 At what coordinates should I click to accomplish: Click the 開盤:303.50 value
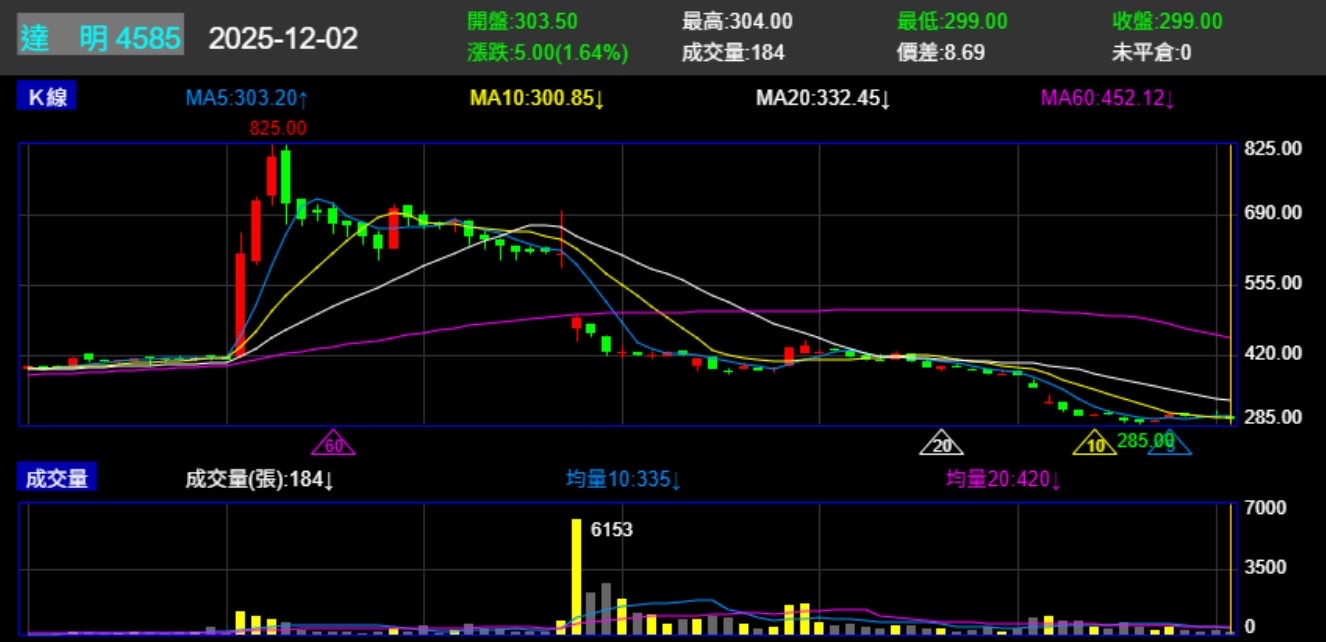(x=522, y=21)
